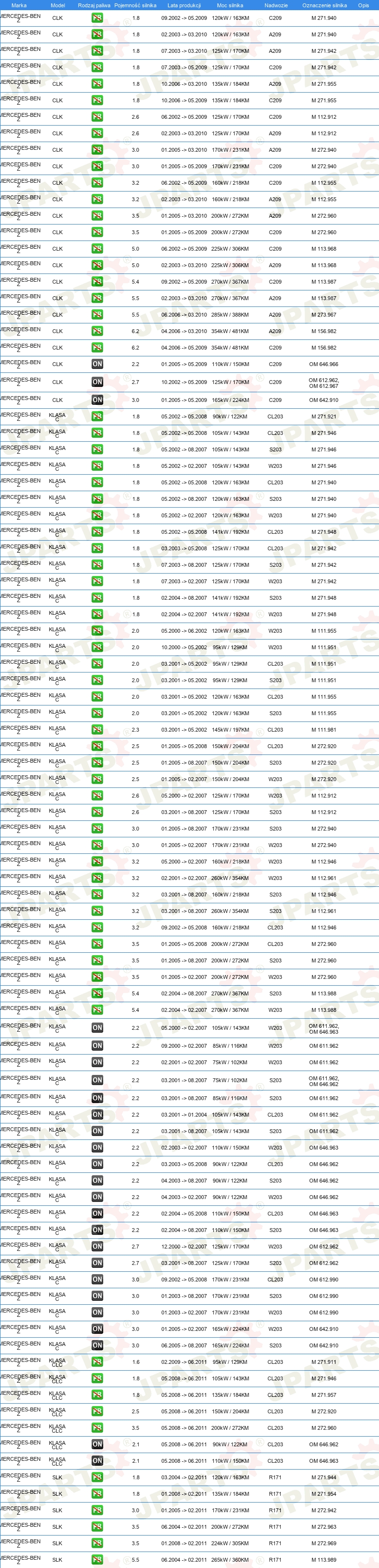Select the 12.2000 -> 02.2007 production years cell
This screenshot has height=1568, width=379.
click(x=184, y=1247)
